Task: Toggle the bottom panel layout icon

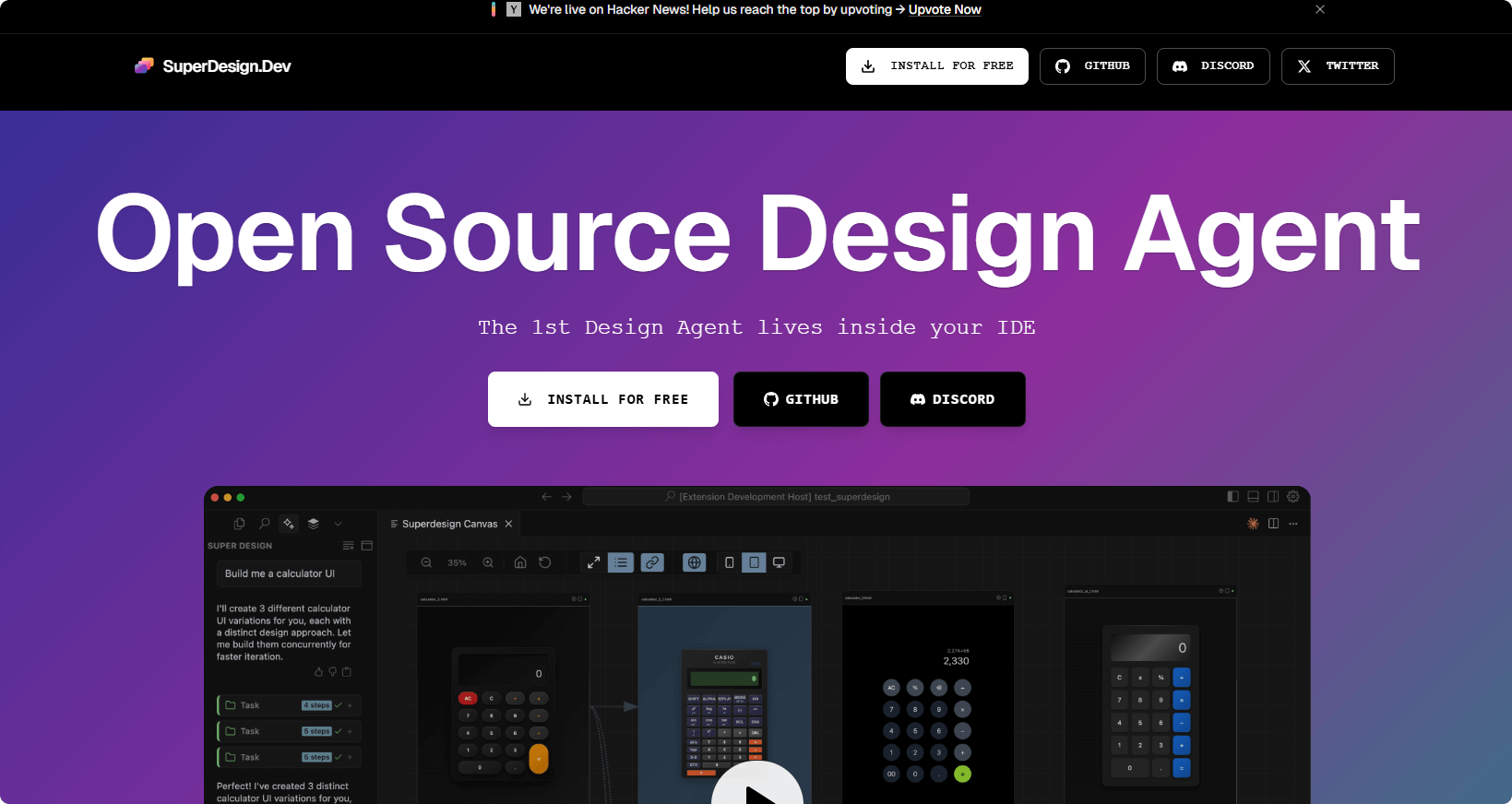Action: 1253,496
